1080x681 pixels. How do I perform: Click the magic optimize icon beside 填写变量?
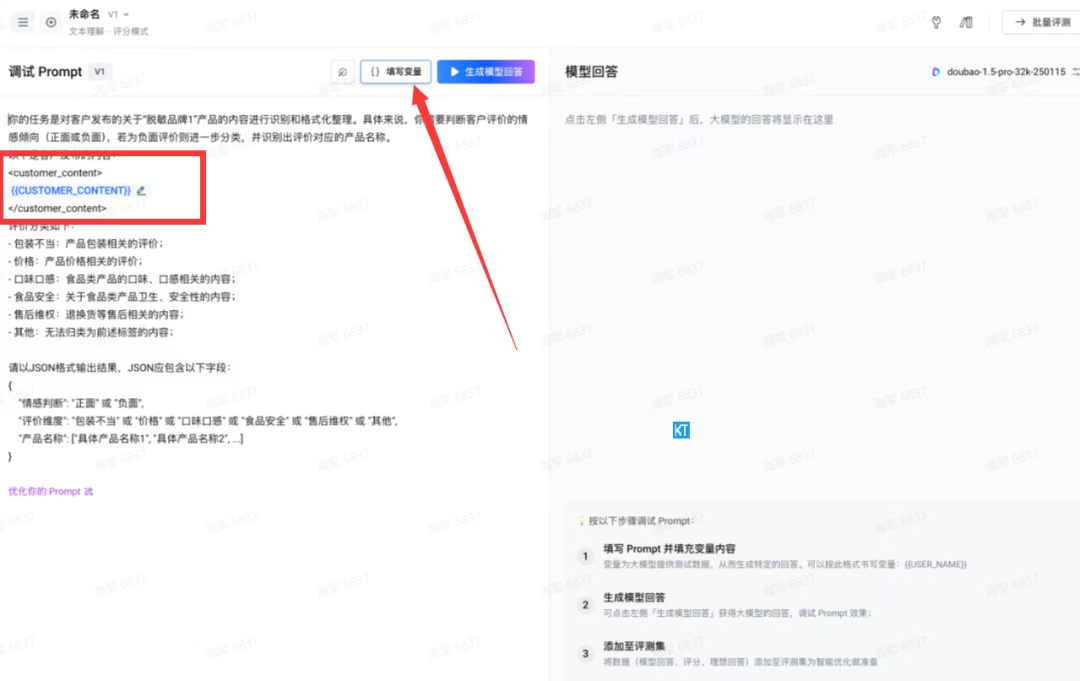342,72
